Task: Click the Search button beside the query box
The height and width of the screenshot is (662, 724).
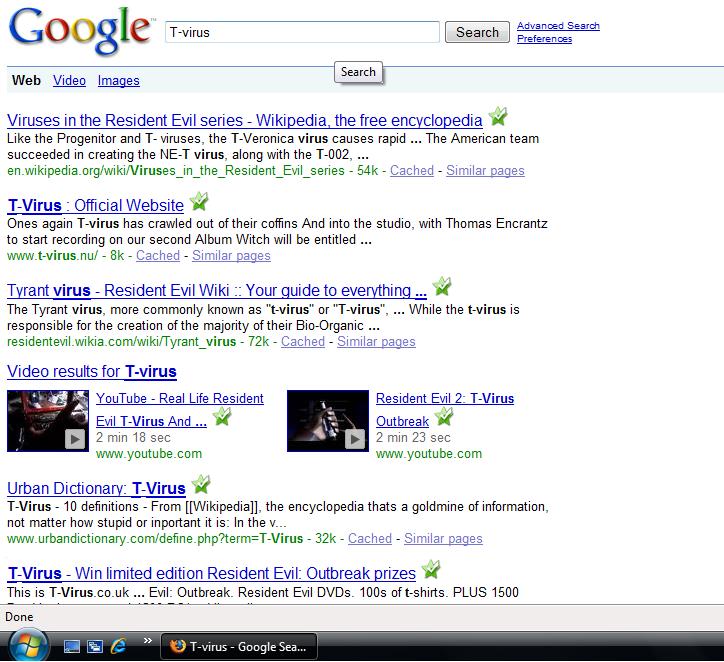Action: pos(477,32)
